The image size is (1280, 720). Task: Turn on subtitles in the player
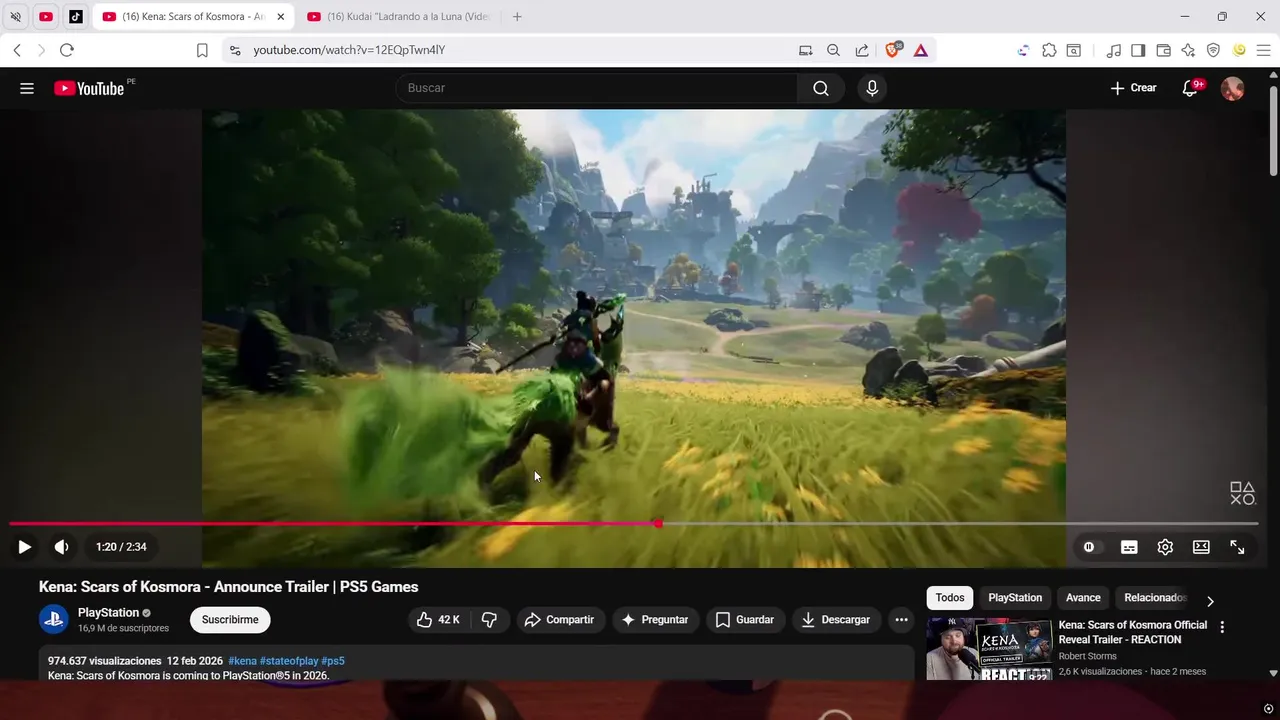(x=1129, y=547)
